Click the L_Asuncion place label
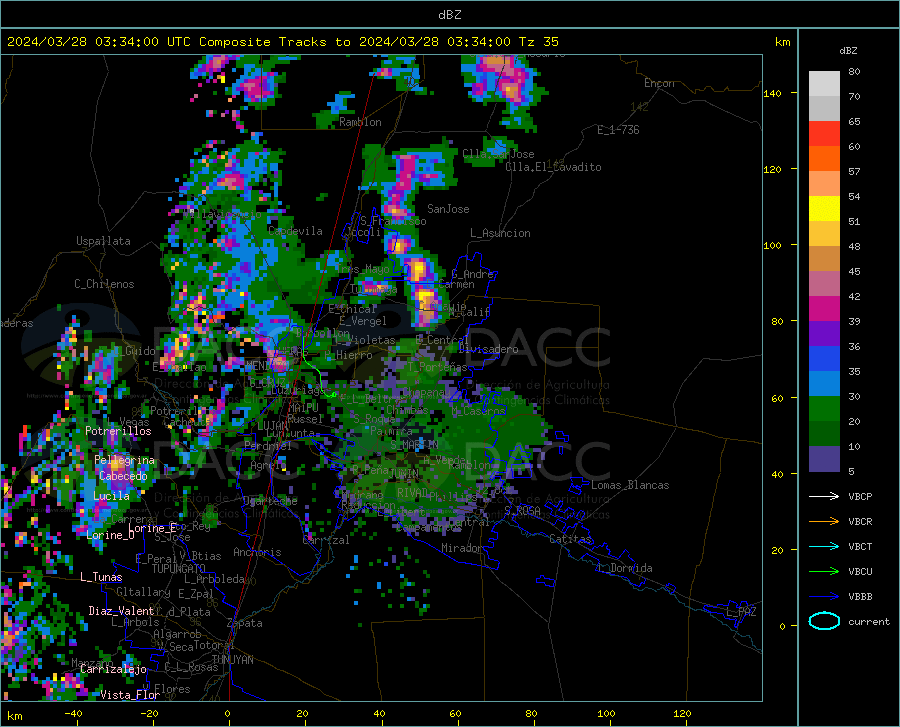Viewport: 900px width, 727px height. coord(500,233)
